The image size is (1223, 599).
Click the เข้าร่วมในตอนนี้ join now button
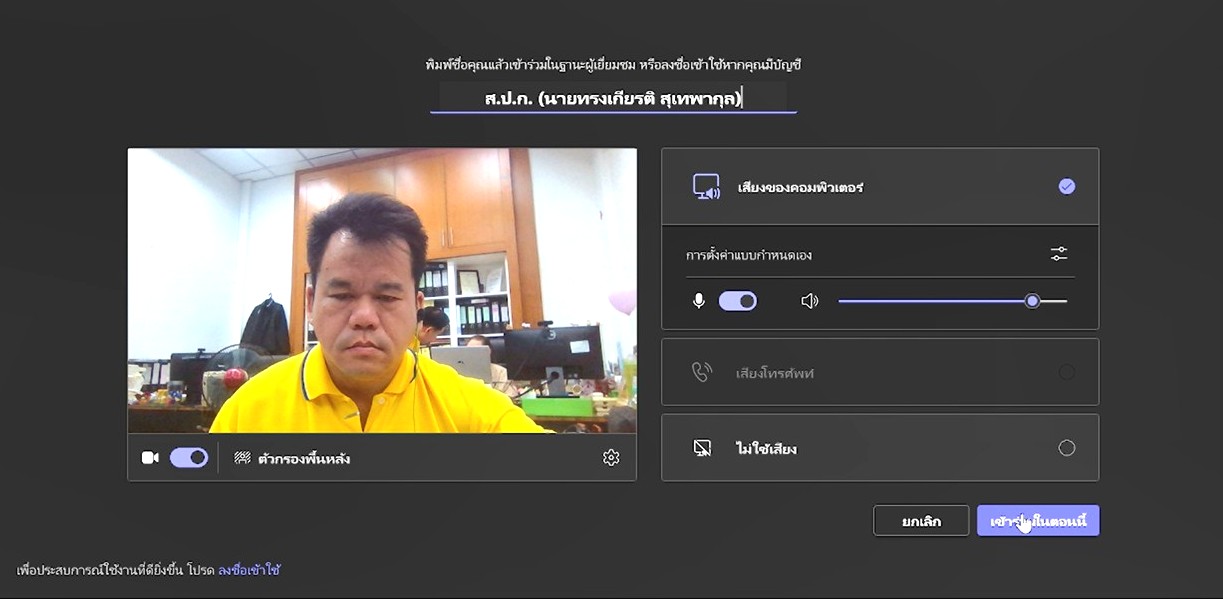[1038, 521]
